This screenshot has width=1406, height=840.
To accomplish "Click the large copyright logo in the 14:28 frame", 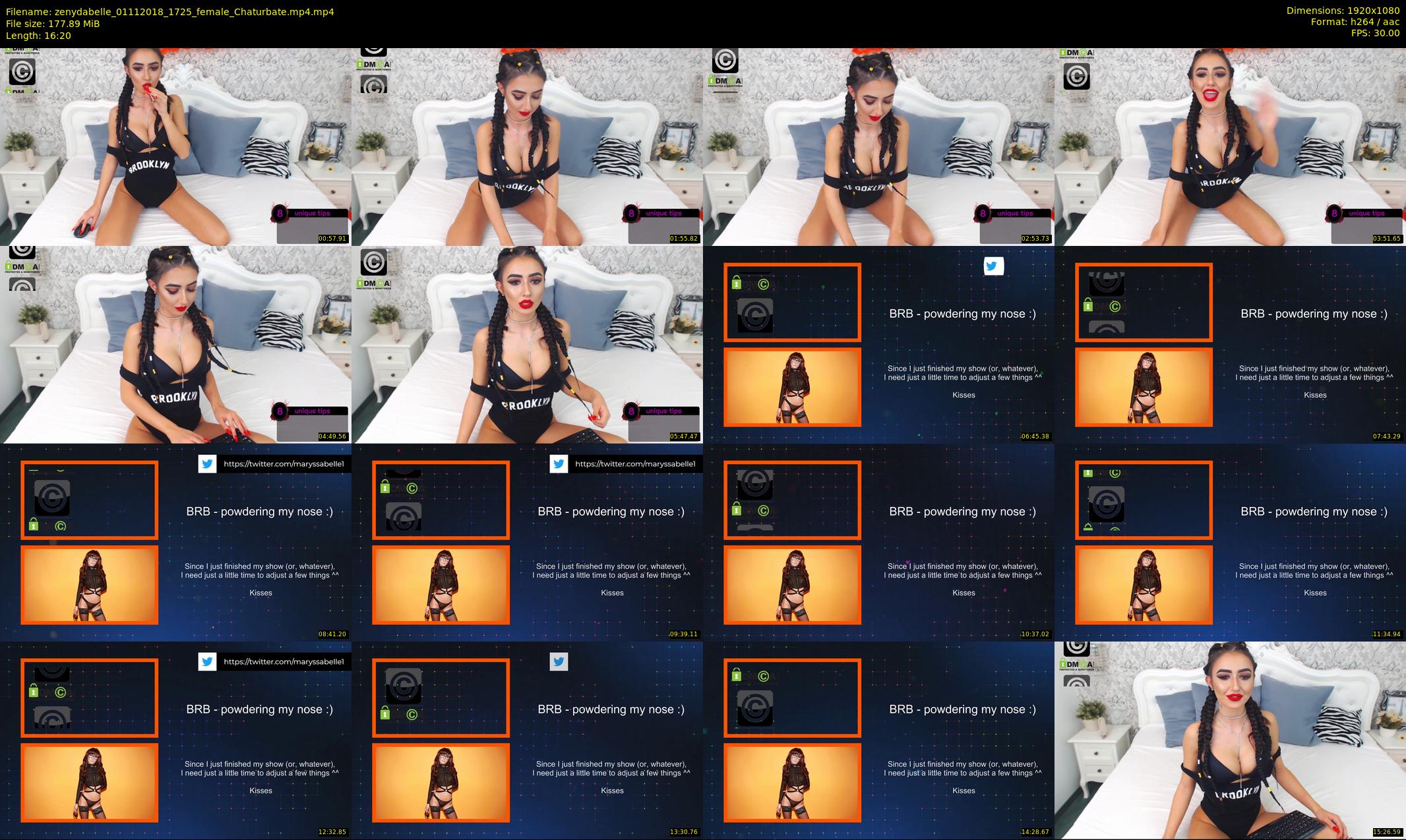I will click(754, 707).
